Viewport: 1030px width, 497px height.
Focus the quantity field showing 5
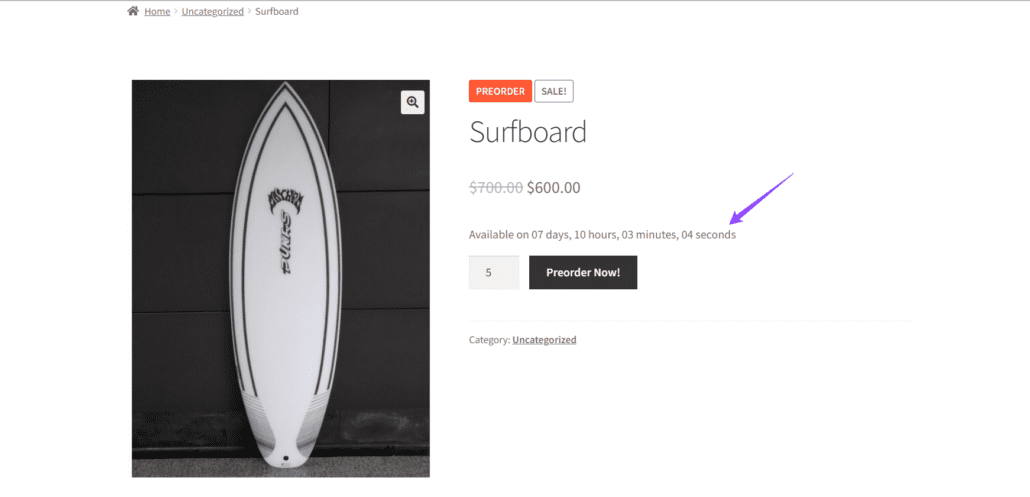click(x=494, y=272)
